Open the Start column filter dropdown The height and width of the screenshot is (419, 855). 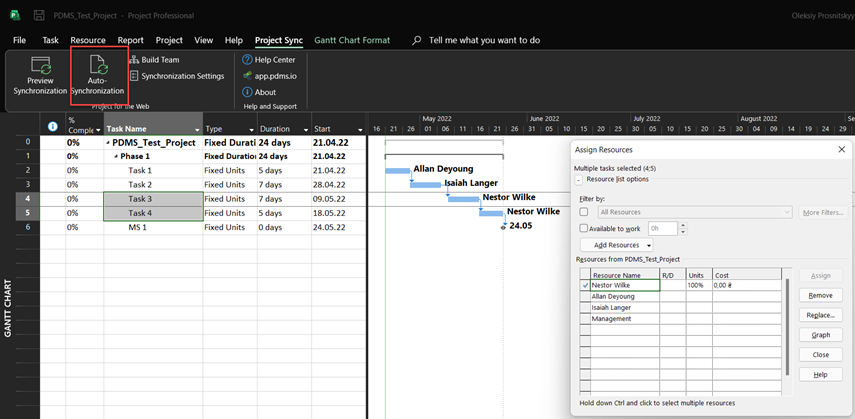[x=360, y=130]
